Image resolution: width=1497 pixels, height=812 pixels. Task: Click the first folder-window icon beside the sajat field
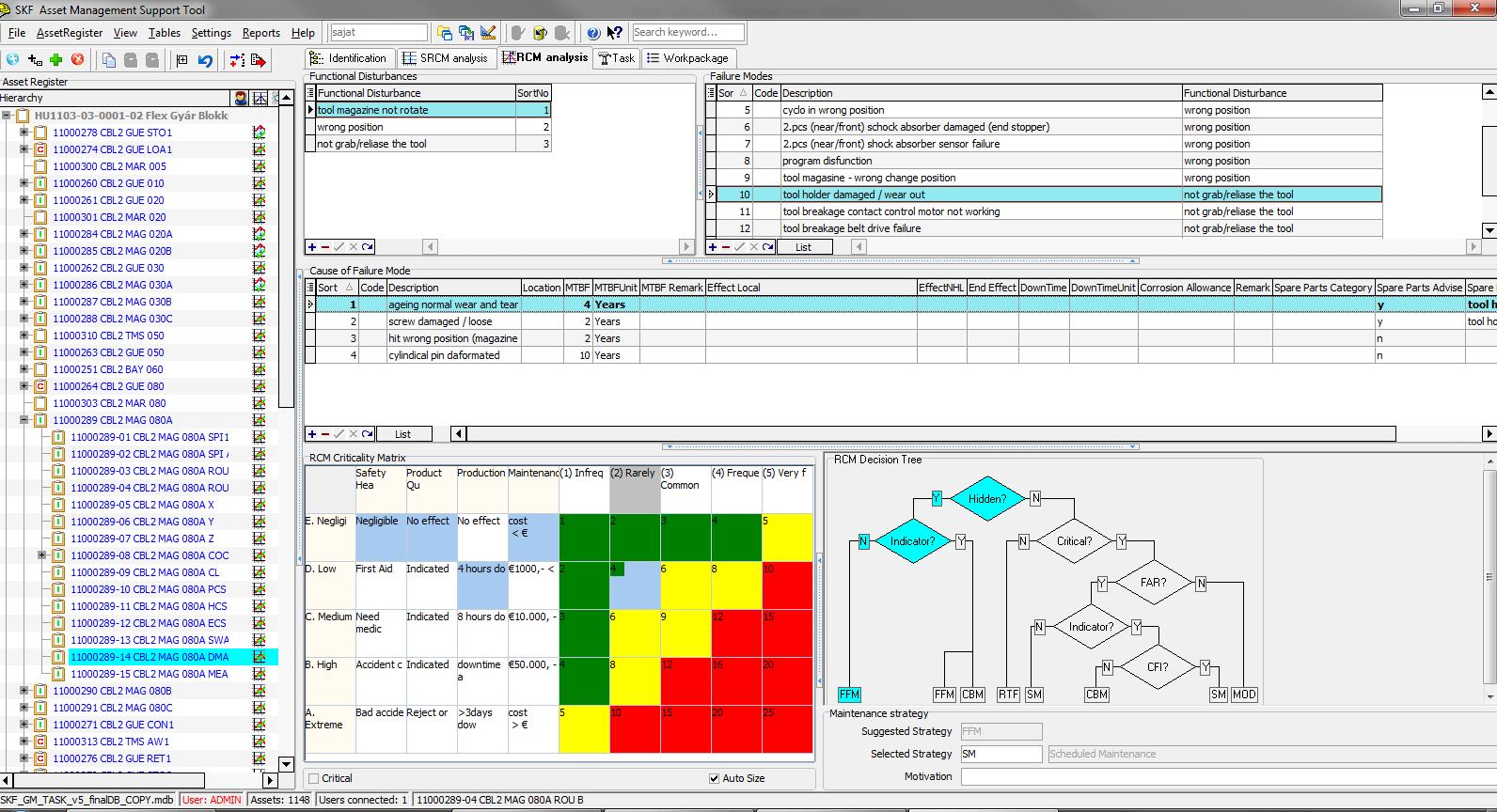tap(445, 33)
